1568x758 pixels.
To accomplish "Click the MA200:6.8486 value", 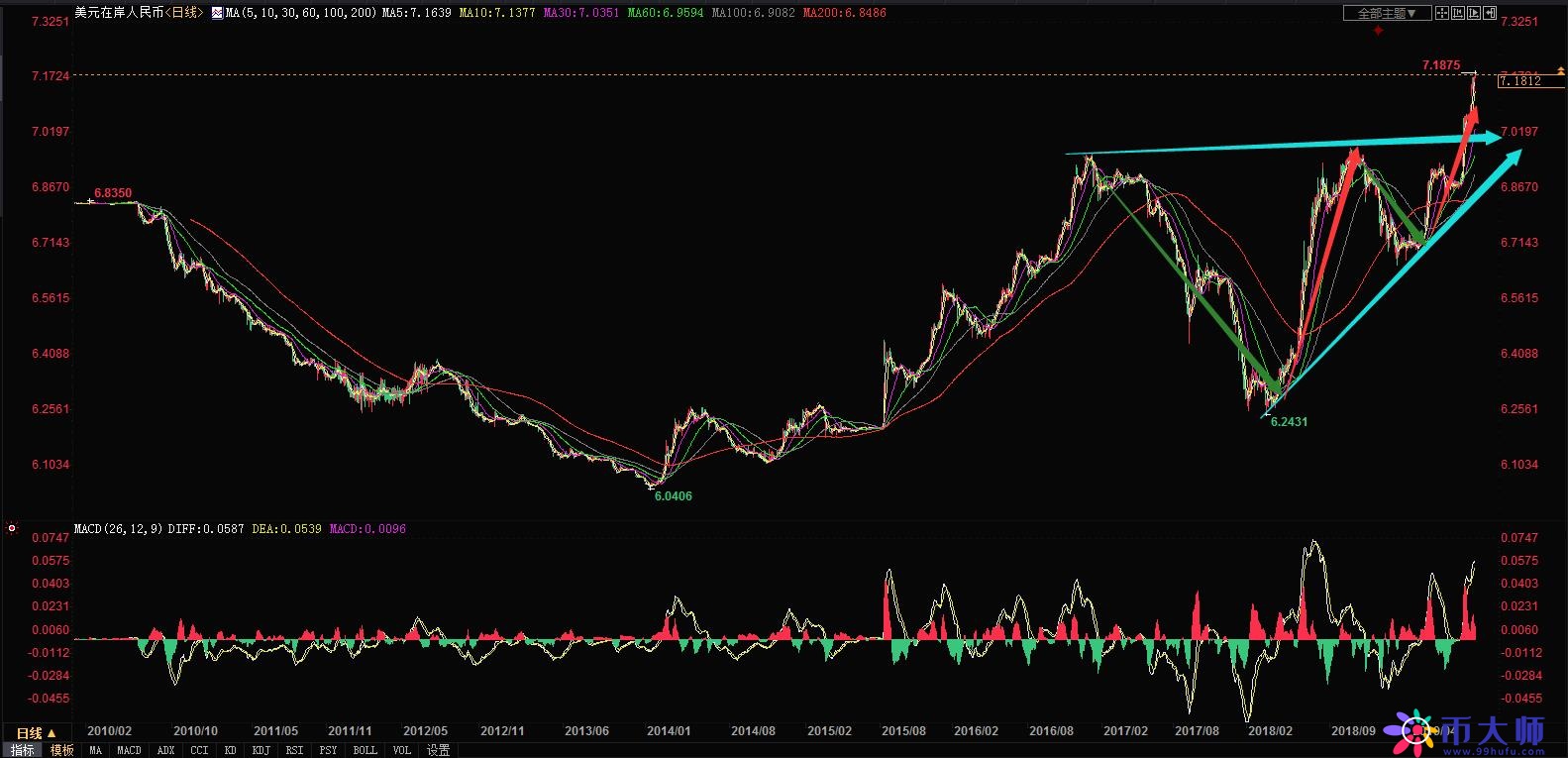I will pos(845,13).
